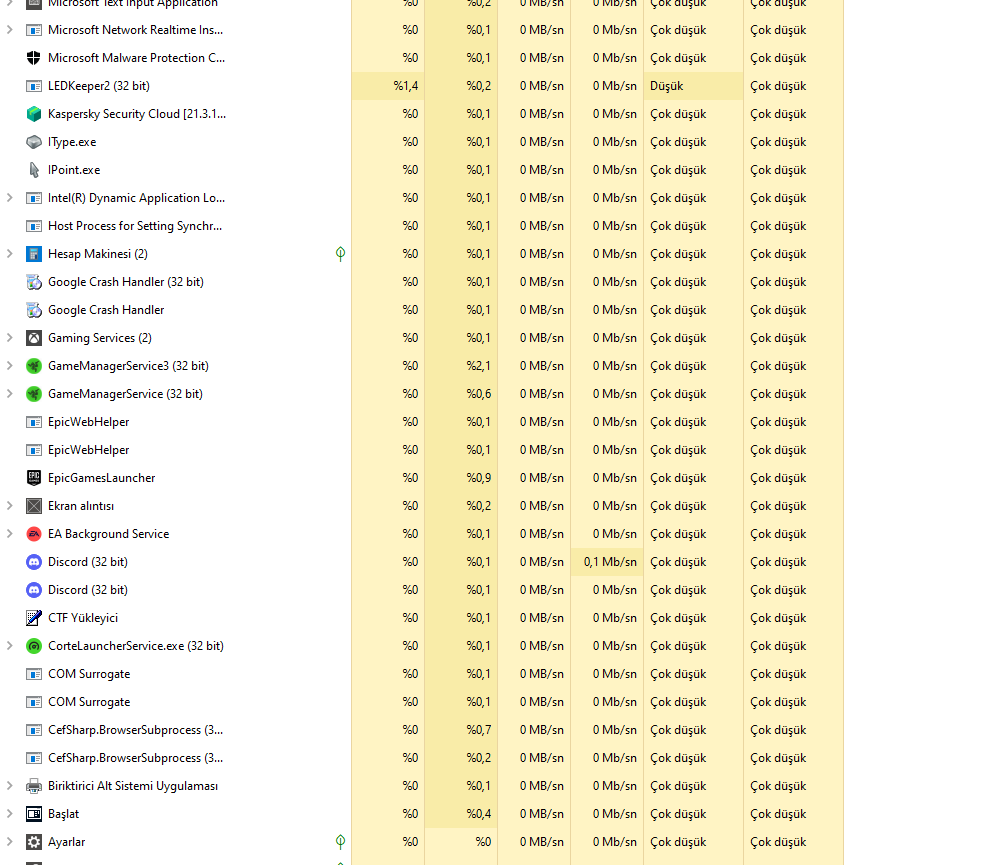Expand the GameManagerService (32 bit) group
Viewport: 994px width, 865px height.
coord(10,394)
